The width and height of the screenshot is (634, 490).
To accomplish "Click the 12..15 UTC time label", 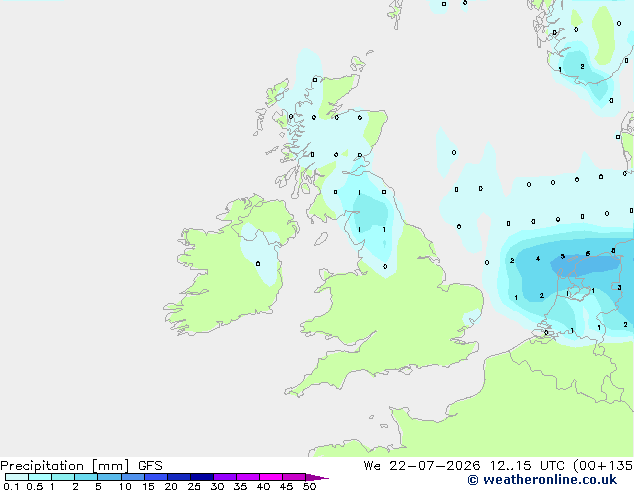I will 527,466.
